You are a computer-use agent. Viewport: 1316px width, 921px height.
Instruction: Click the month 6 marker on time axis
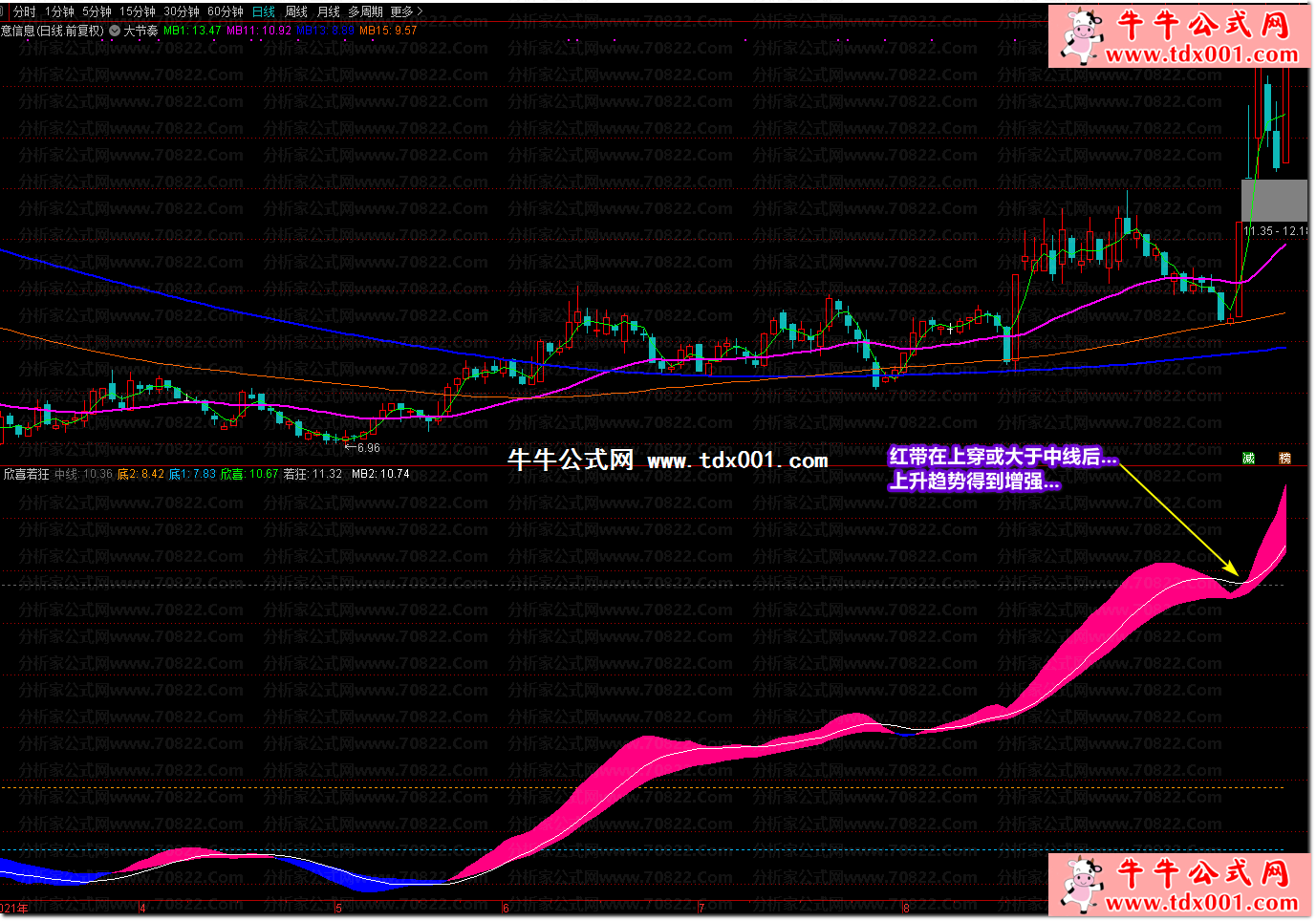[506, 909]
